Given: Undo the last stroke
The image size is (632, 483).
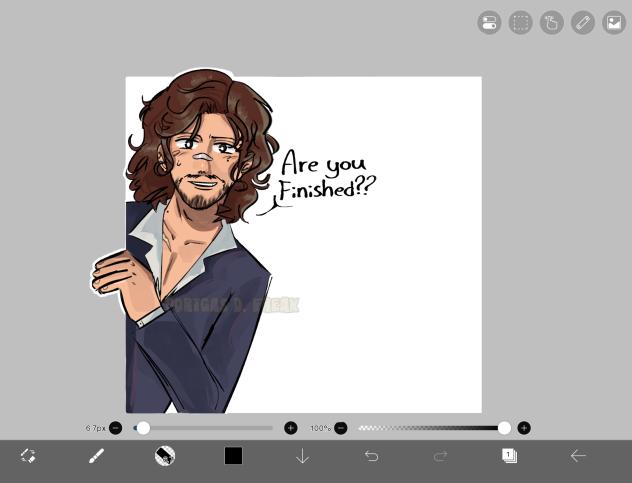Looking at the screenshot, I should pos(371,456).
